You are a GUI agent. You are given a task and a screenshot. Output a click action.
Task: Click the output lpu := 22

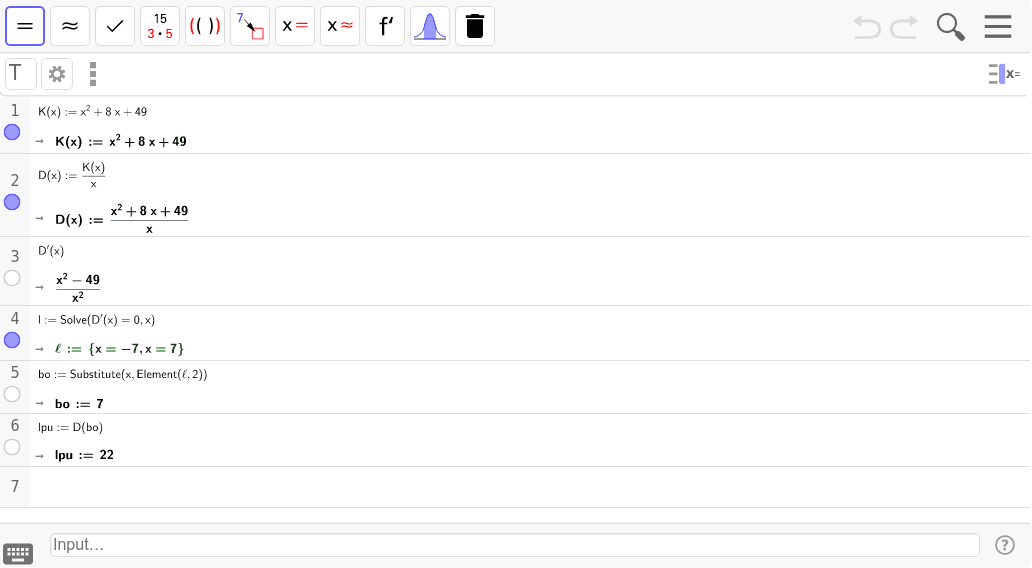[84, 455]
